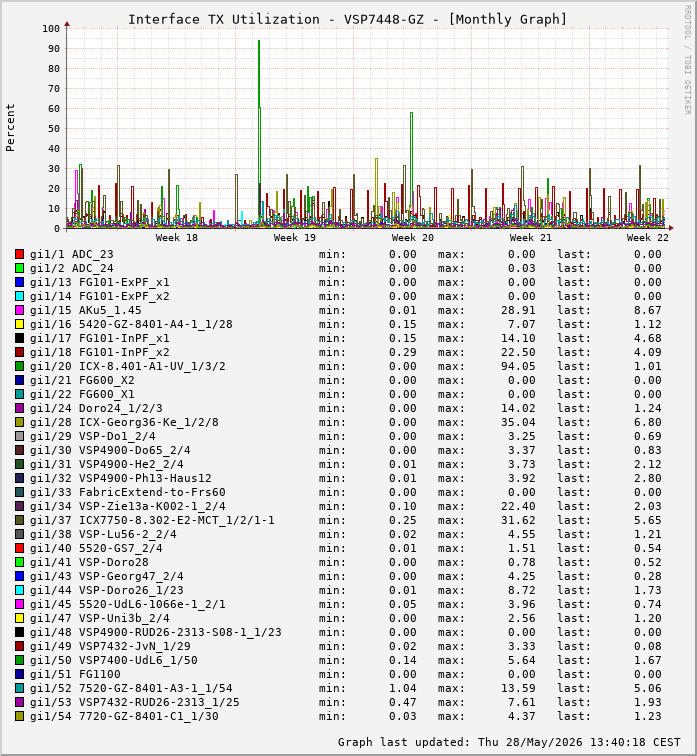Select legend label gi1/30 VSP4900-Do65_2/4
The width and height of the screenshot is (697, 756).
tap(110, 450)
